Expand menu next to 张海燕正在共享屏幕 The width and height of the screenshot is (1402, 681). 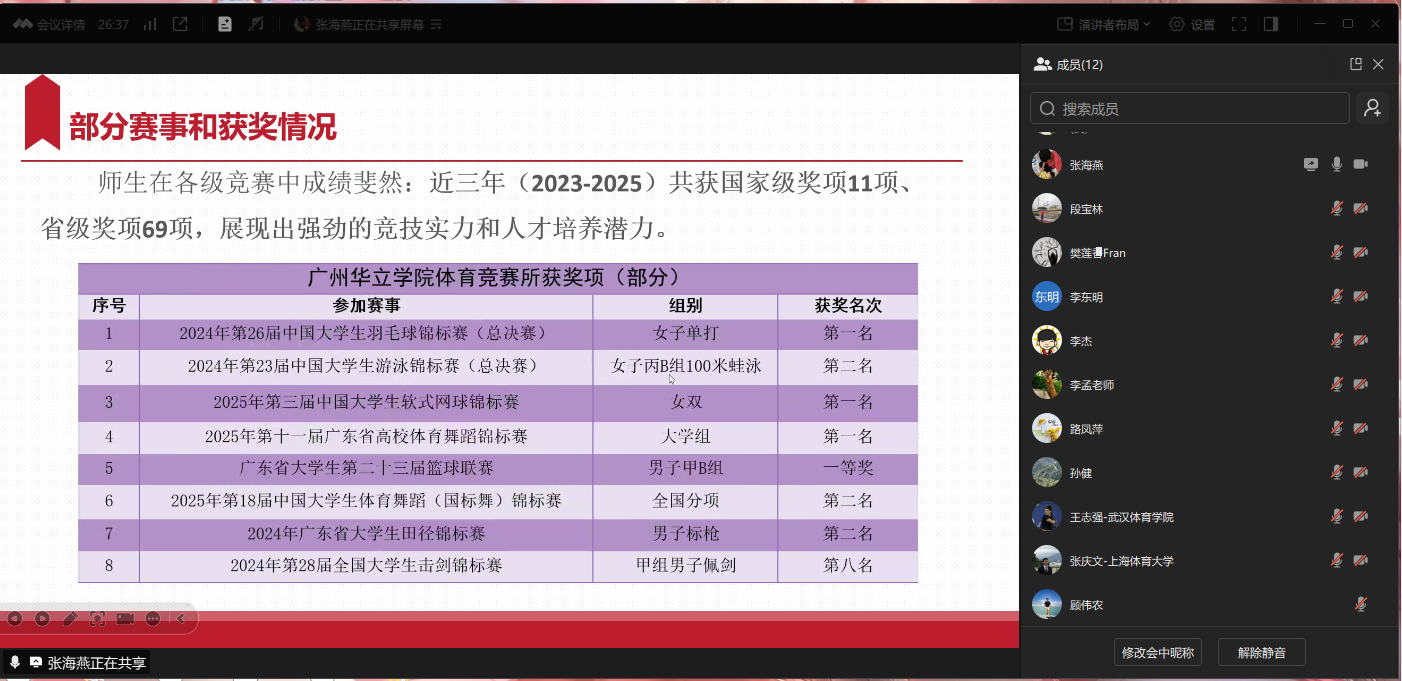coord(435,25)
